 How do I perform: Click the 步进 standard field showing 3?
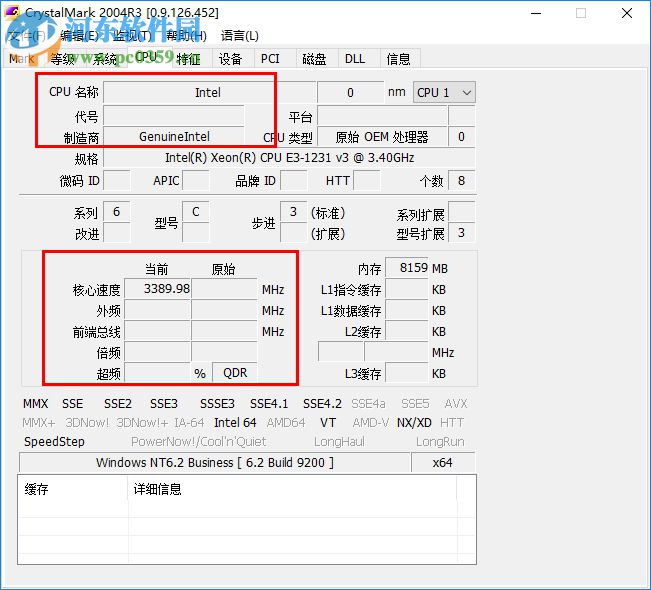[x=294, y=212]
